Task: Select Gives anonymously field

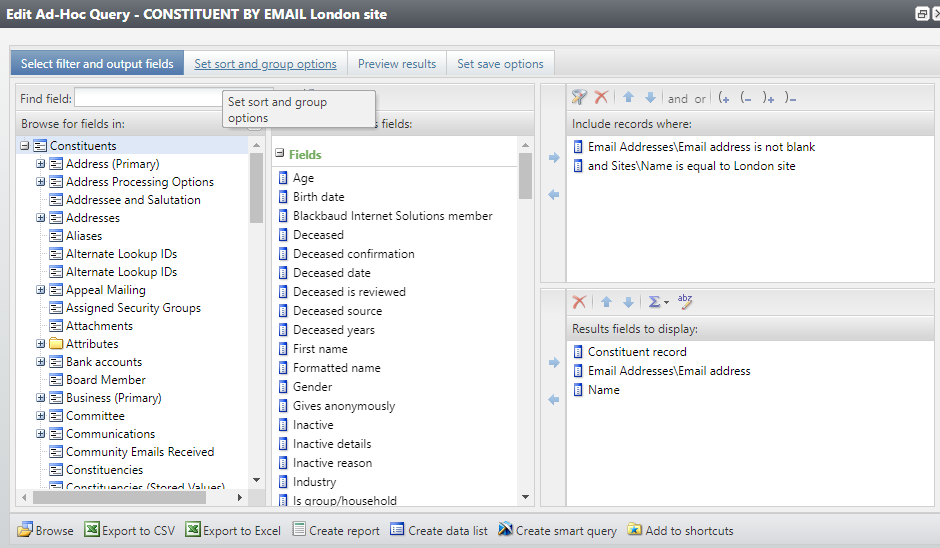Action: pos(344,406)
